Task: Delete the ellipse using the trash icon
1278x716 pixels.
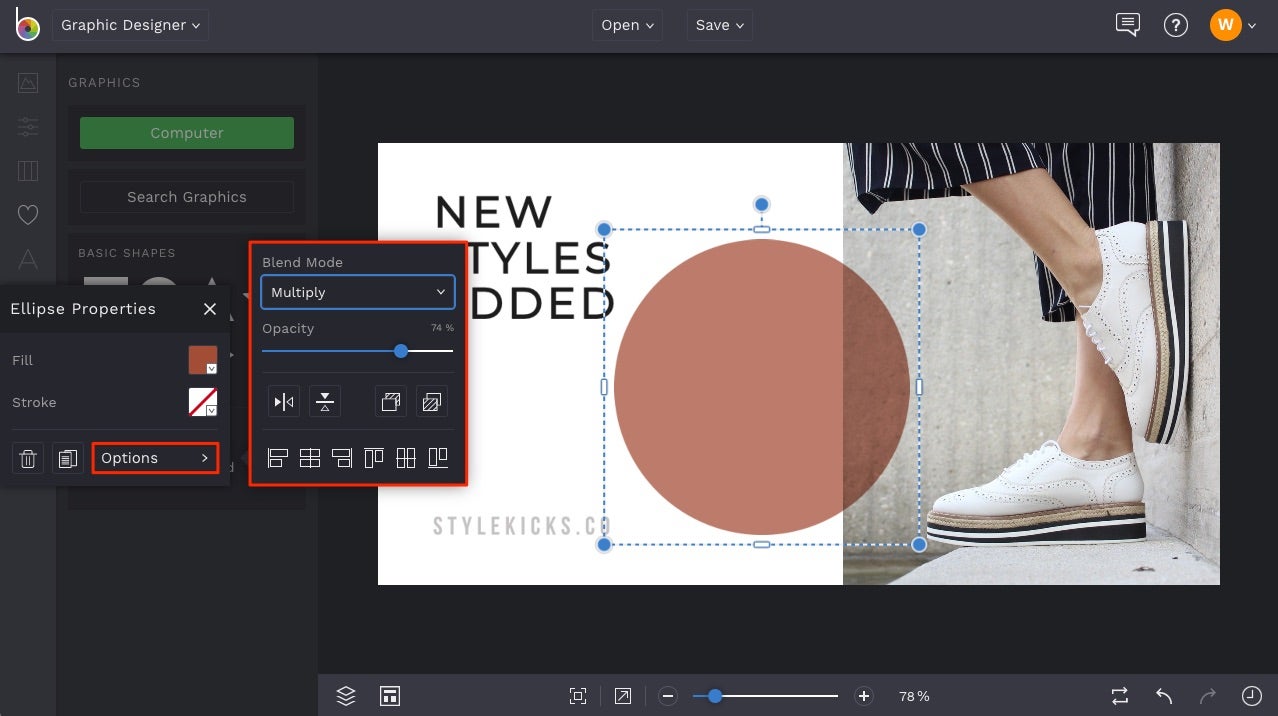Action: tap(27, 458)
